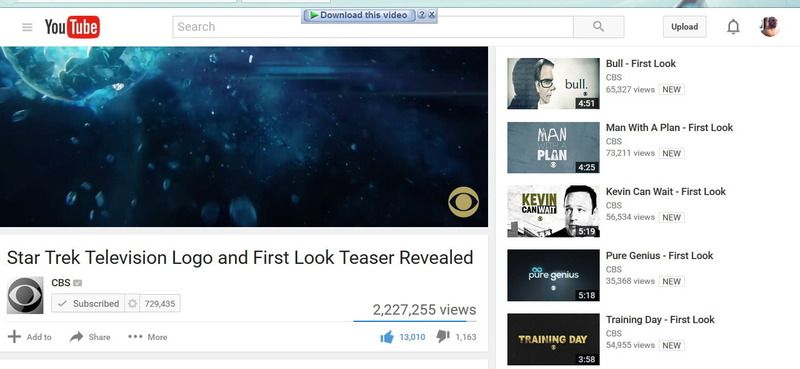Focus the YouTube search field
This screenshot has width=800, height=369.
373,27
